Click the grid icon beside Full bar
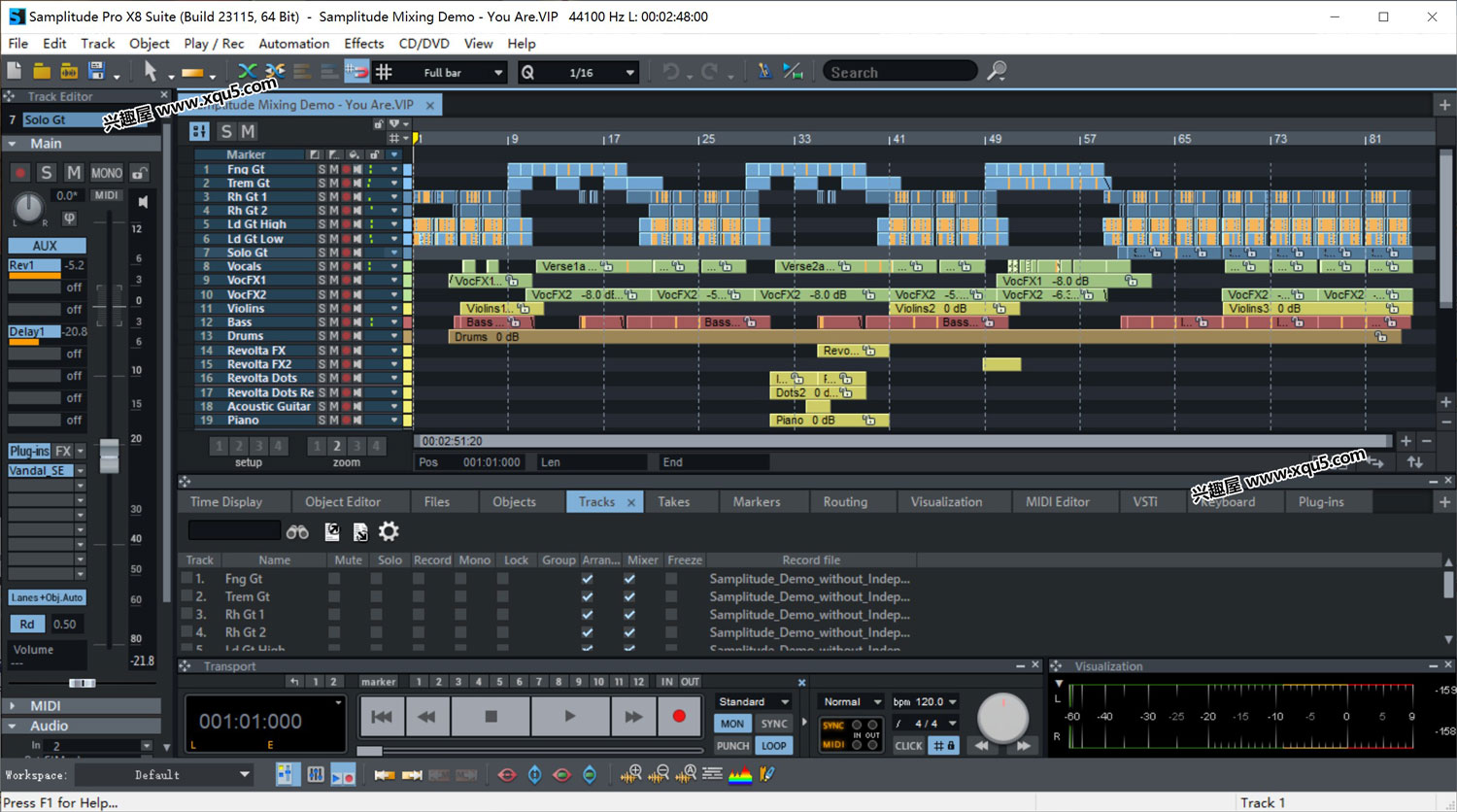Viewport: 1457px width, 812px height. click(384, 72)
